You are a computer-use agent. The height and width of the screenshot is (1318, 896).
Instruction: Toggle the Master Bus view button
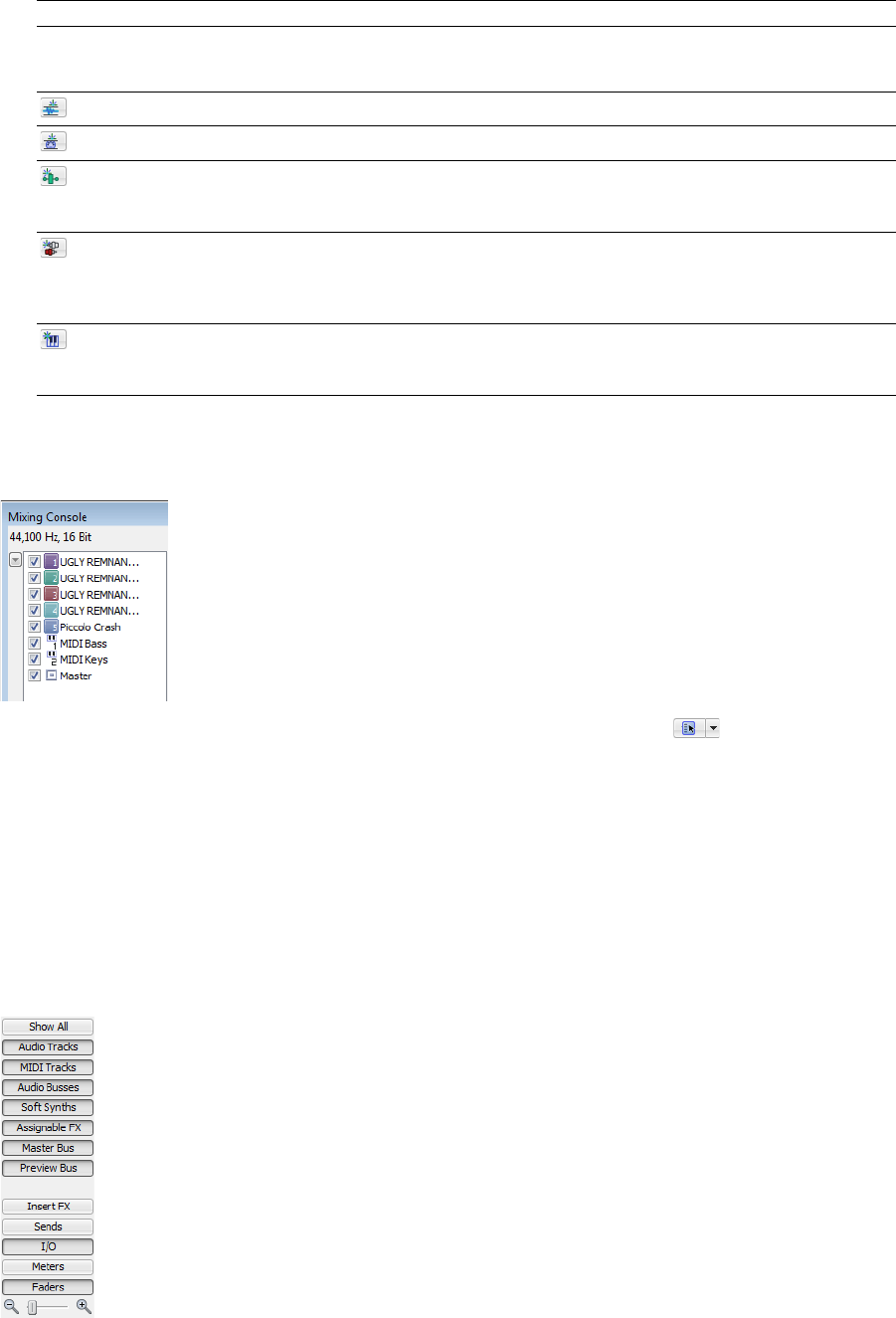tap(48, 1148)
